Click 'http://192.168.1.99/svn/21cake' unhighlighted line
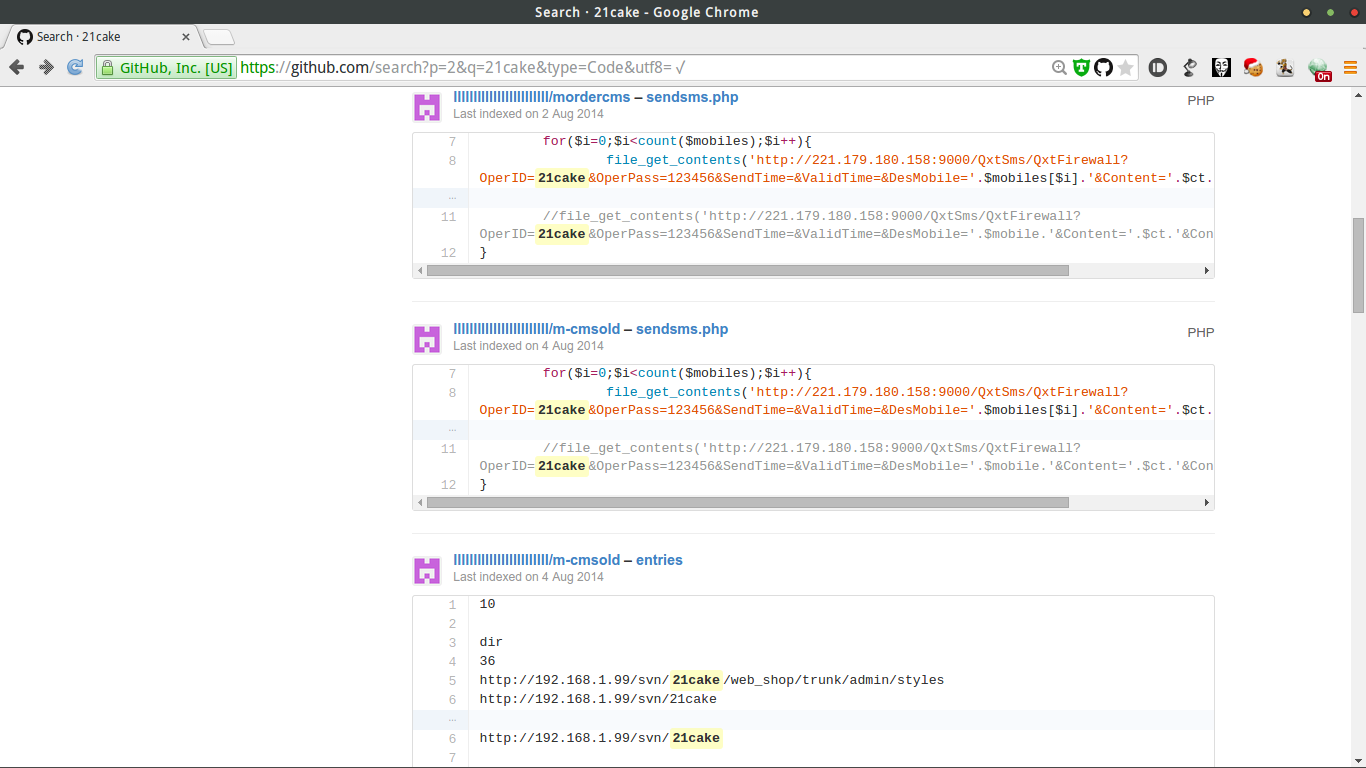Screen dimensions: 1366x768 click(598, 699)
